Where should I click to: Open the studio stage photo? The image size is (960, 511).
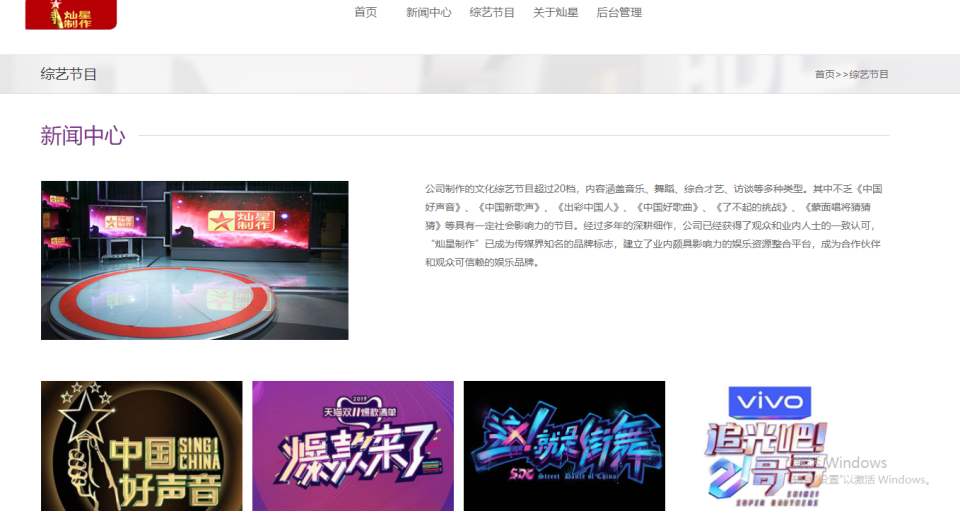pos(195,260)
